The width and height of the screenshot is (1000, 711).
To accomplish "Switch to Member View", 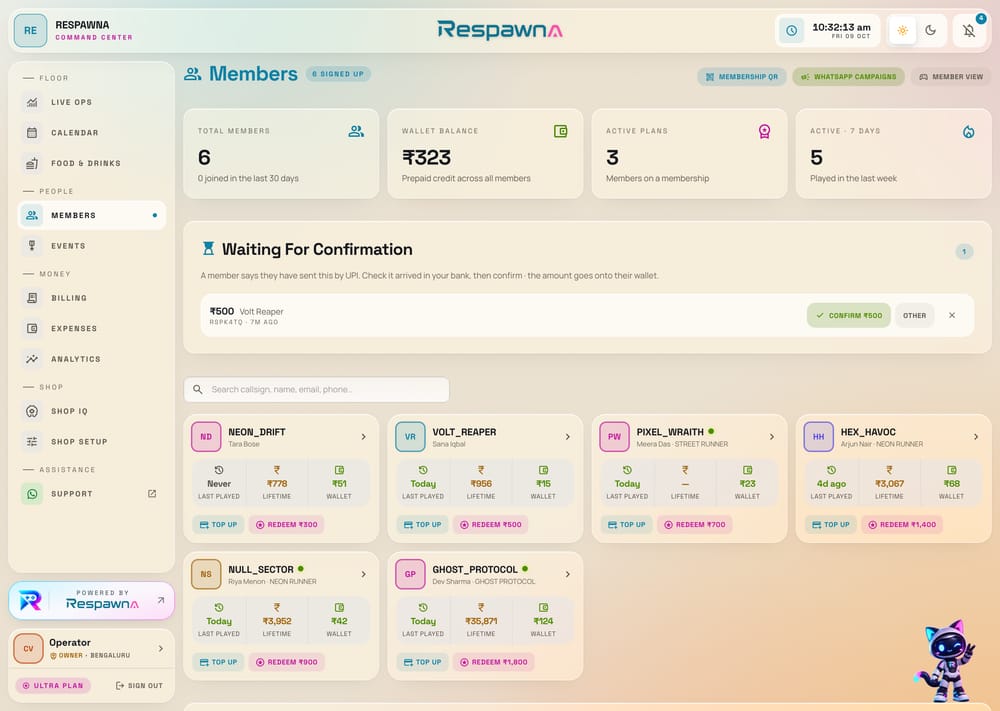I will tap(951, 77).
